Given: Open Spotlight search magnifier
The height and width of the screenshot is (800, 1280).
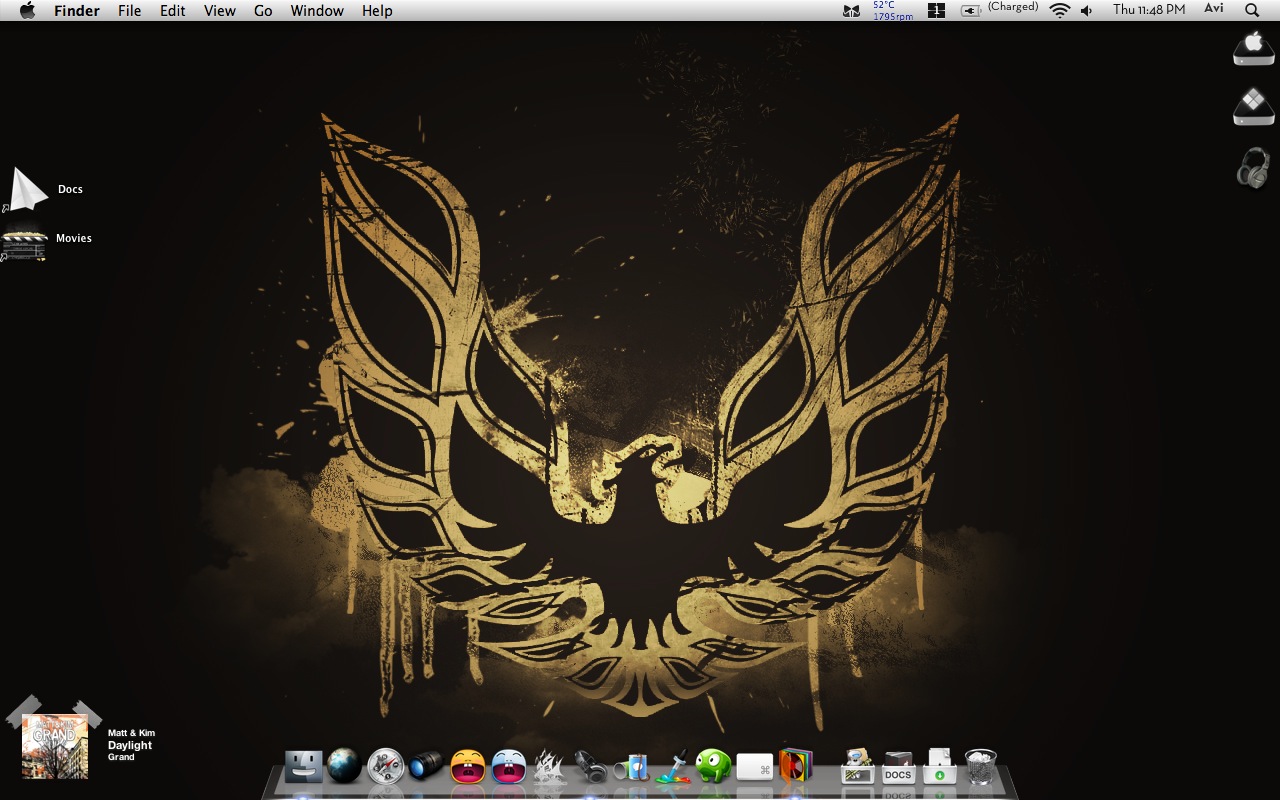Looking at the screenshot, I should point(1252,10).
